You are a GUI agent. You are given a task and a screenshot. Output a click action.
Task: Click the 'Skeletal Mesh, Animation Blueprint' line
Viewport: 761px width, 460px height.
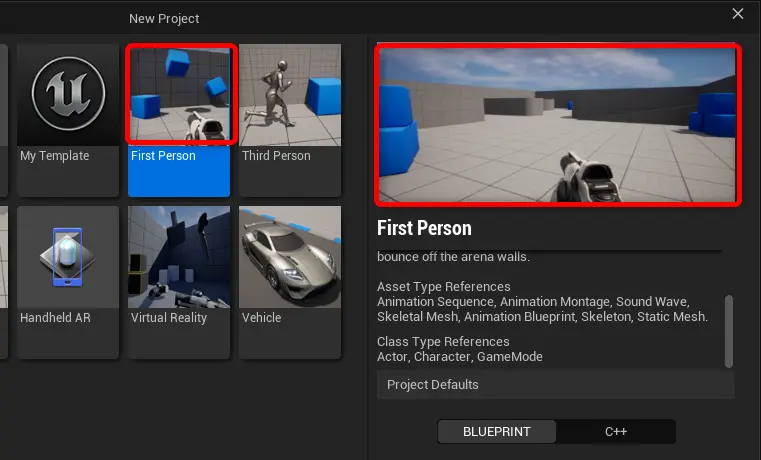point(542,317)
